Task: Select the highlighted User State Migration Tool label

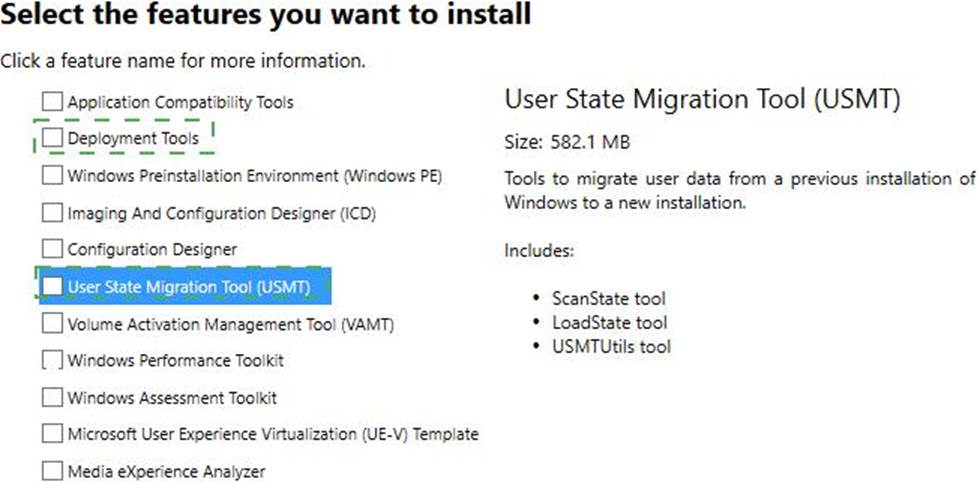Action: [x=189, y=287]
